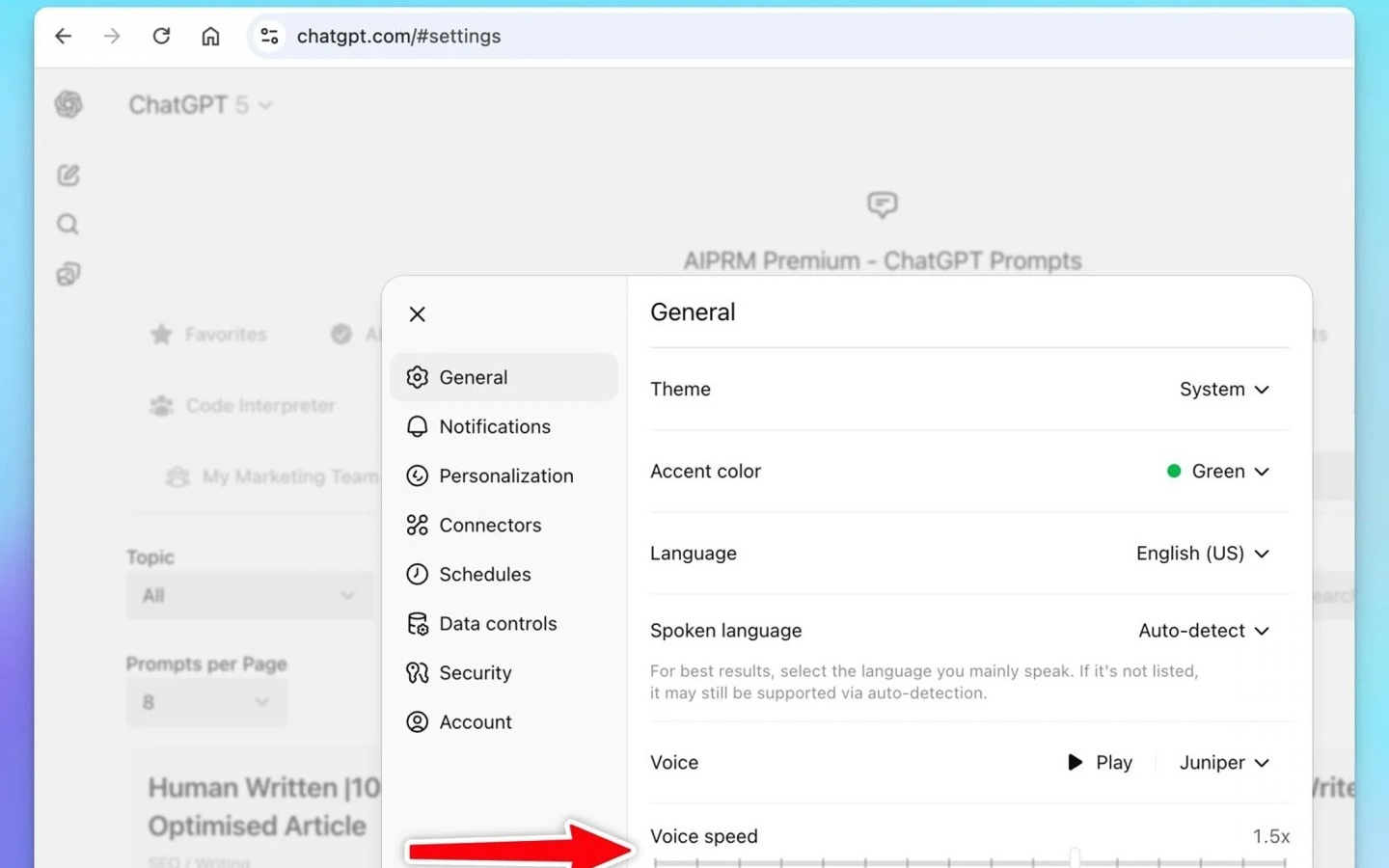1389x868 pixels.
Task: Play the voice sample
Action: (1100, 763)
